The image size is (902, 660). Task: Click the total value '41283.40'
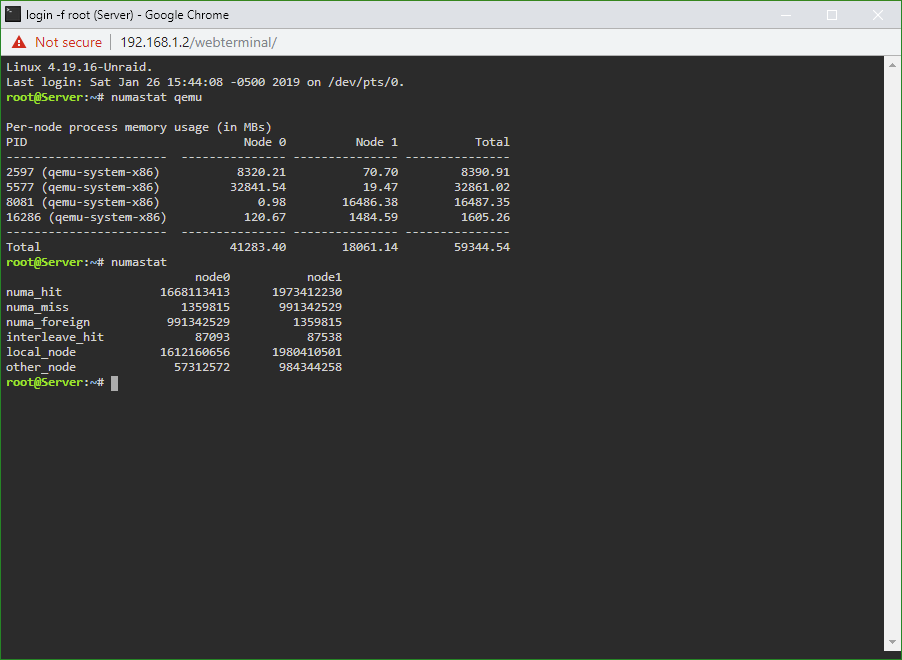258,247
